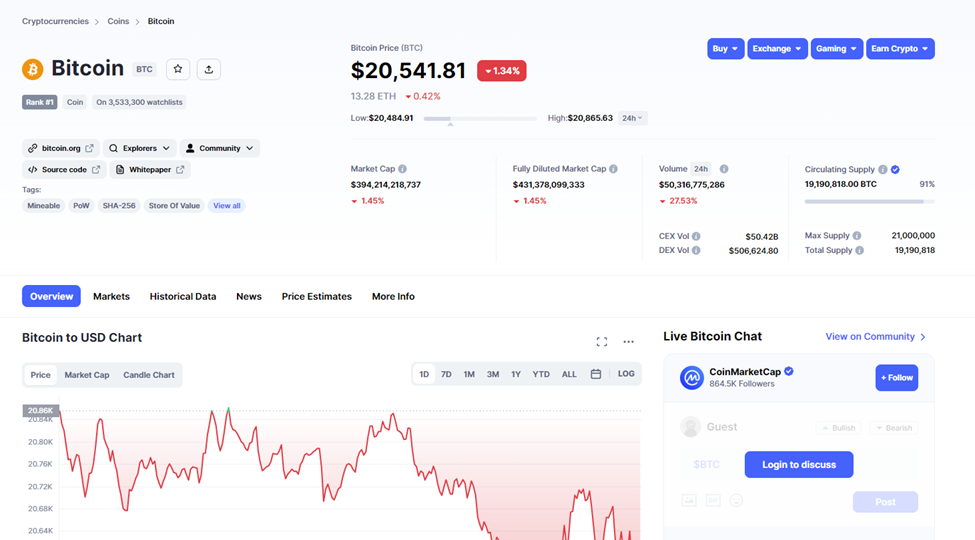Click info icon beside Circulating Supply

pos(882,169)
